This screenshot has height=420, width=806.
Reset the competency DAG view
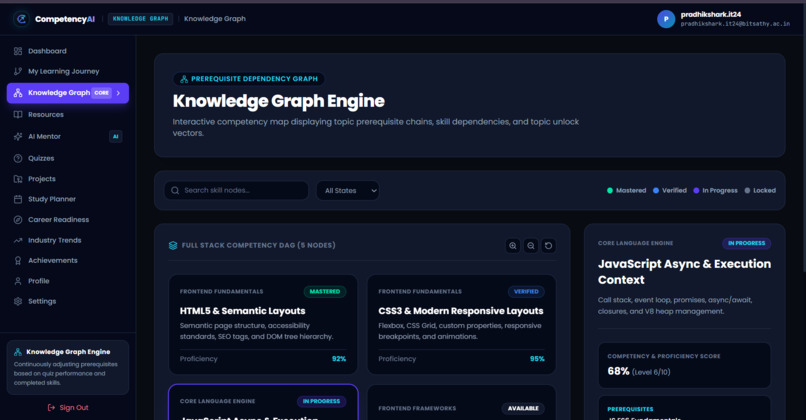pyautogui.click(x=548, y=246)
